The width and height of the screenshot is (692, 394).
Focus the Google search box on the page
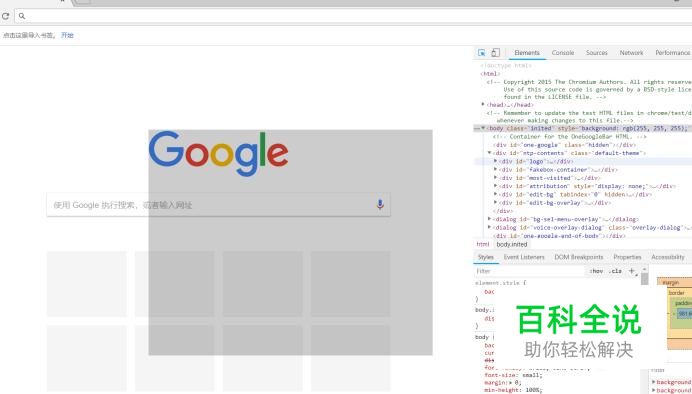point(218,205)
